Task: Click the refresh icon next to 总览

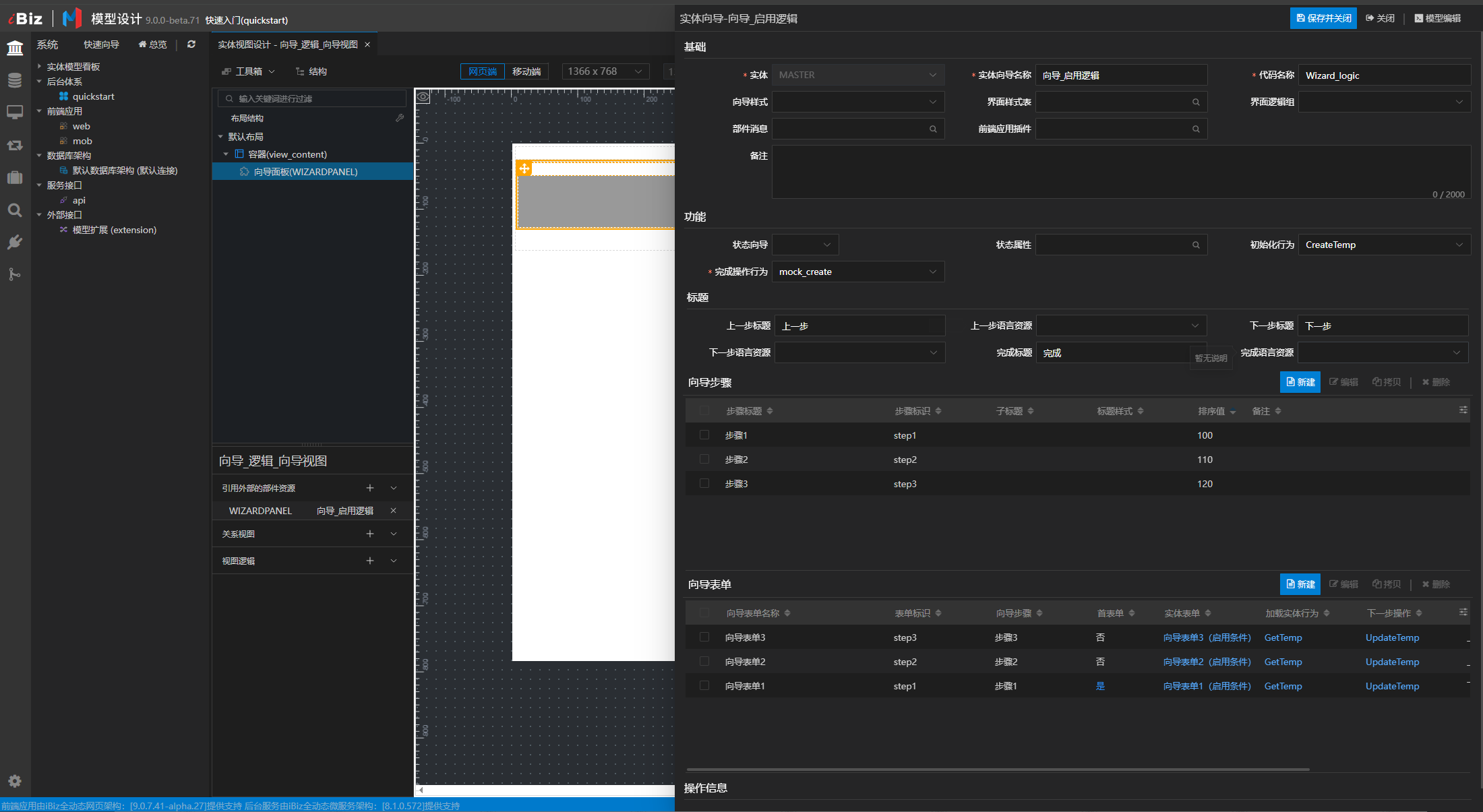Action: [x=191, y=44]
